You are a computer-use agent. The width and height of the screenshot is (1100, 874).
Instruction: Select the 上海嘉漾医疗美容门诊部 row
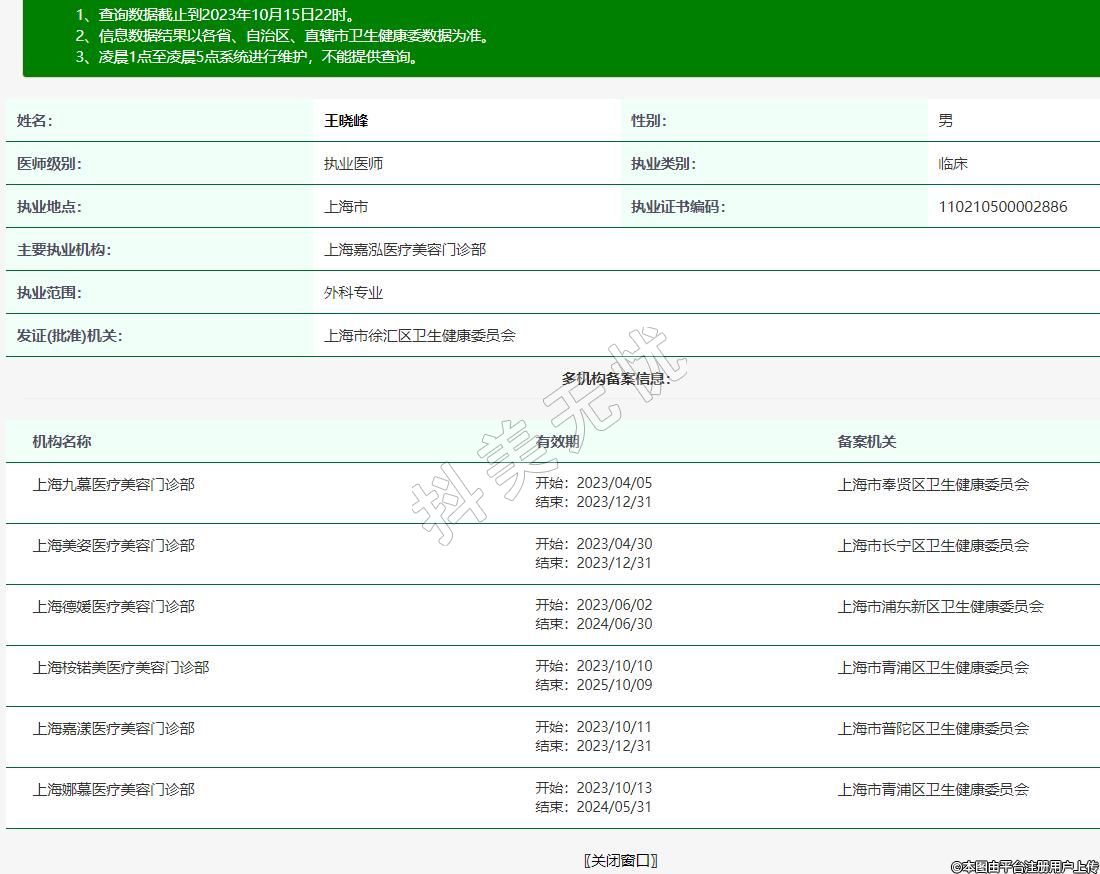113,729
